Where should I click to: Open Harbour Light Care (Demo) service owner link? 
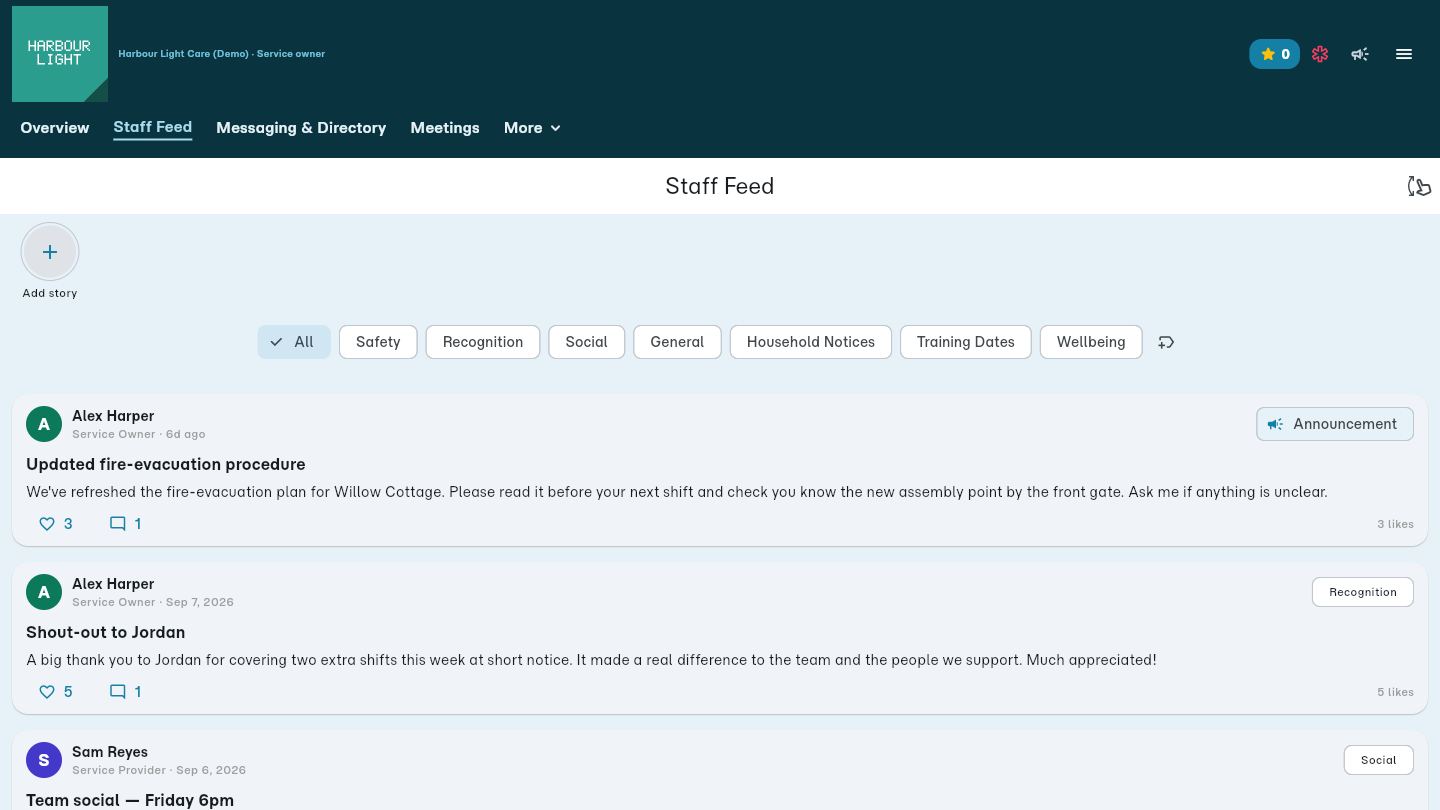(x=221, y=54)
